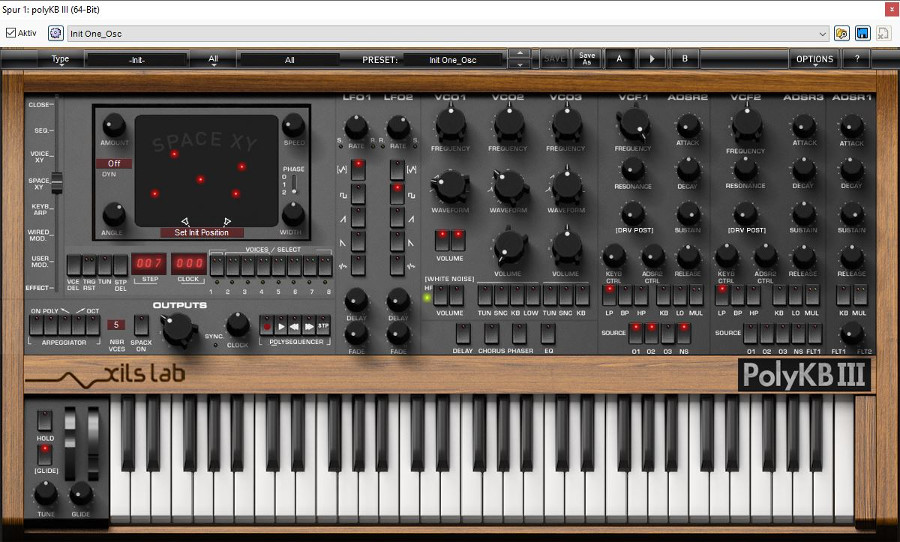
Task: Select the USER MOD panel entry
Action: [x=40, y=261]
